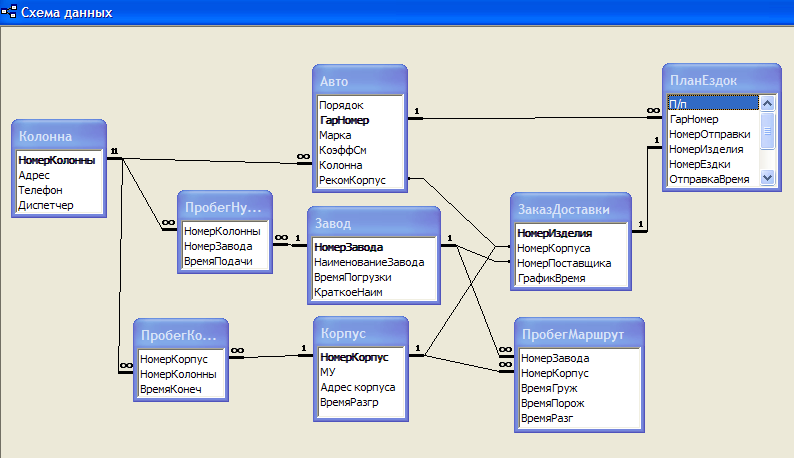794x458 pixels.
Task: Select ВремяГруж field in ПробегМаршрут table
Action: click(x=579, y=388)
